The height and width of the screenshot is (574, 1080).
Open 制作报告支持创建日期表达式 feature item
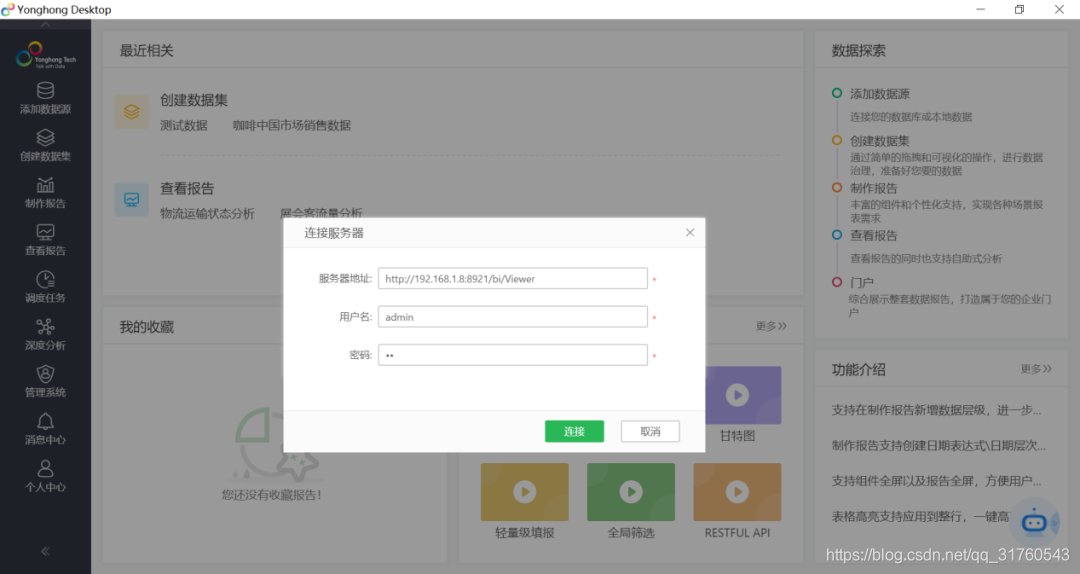click(x=938, y=446)
